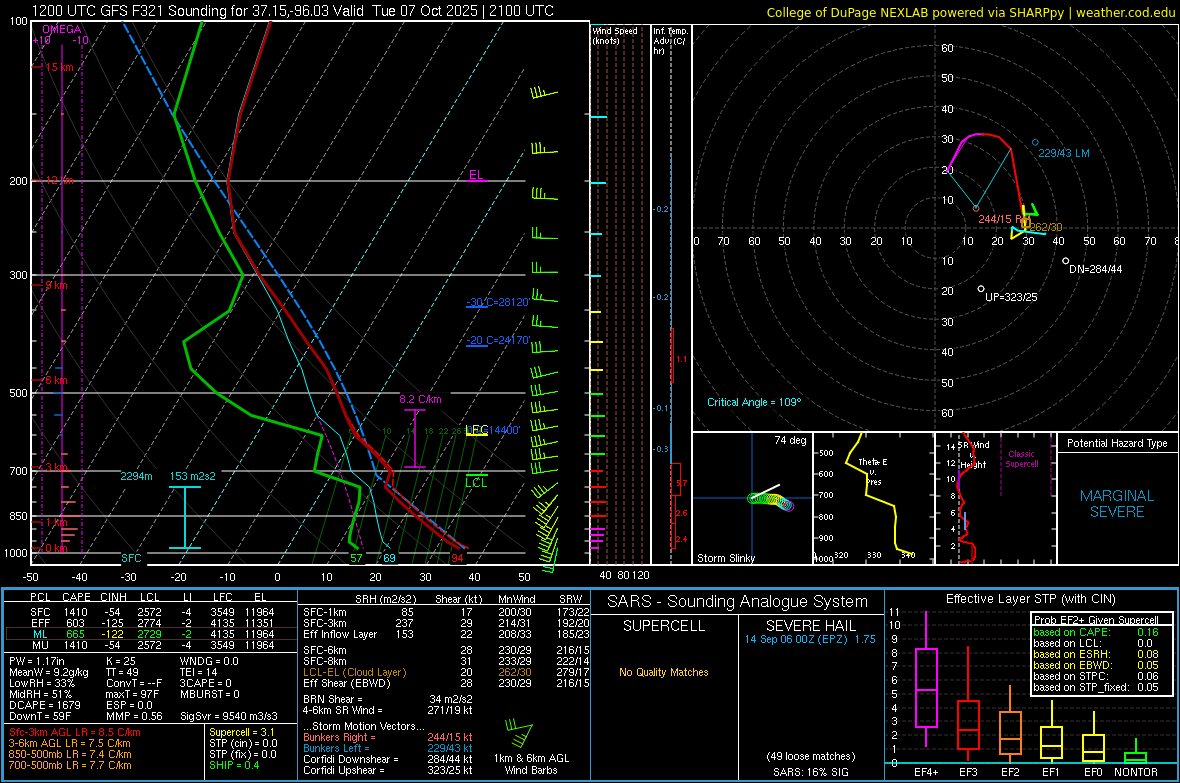Screen dimensions: 1180x783
Task: Click the '244/15 RM' hodograph label
Action: coord(1004,218)
